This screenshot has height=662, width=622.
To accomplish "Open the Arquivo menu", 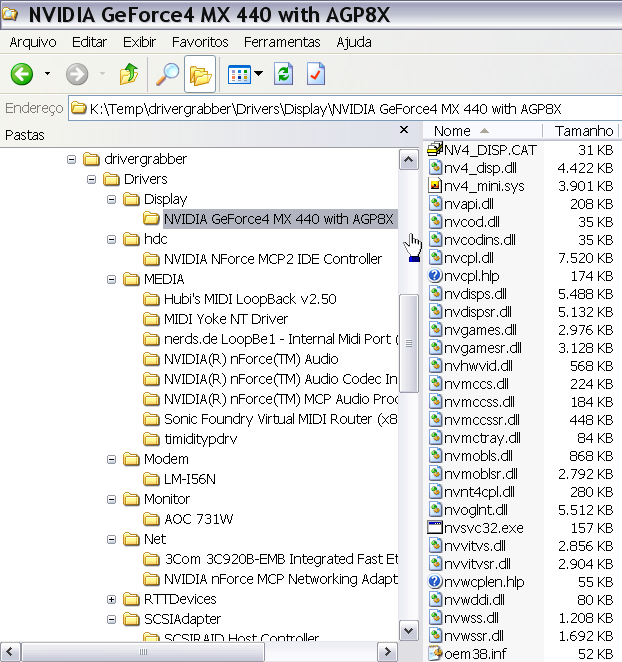I will 33,42.
